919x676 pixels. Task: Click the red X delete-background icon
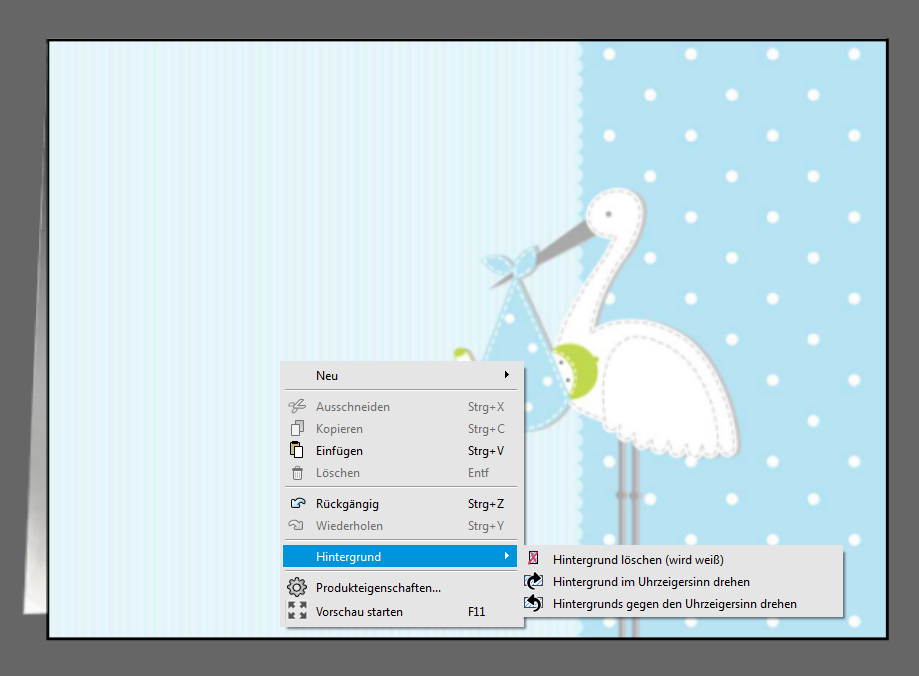533,558
